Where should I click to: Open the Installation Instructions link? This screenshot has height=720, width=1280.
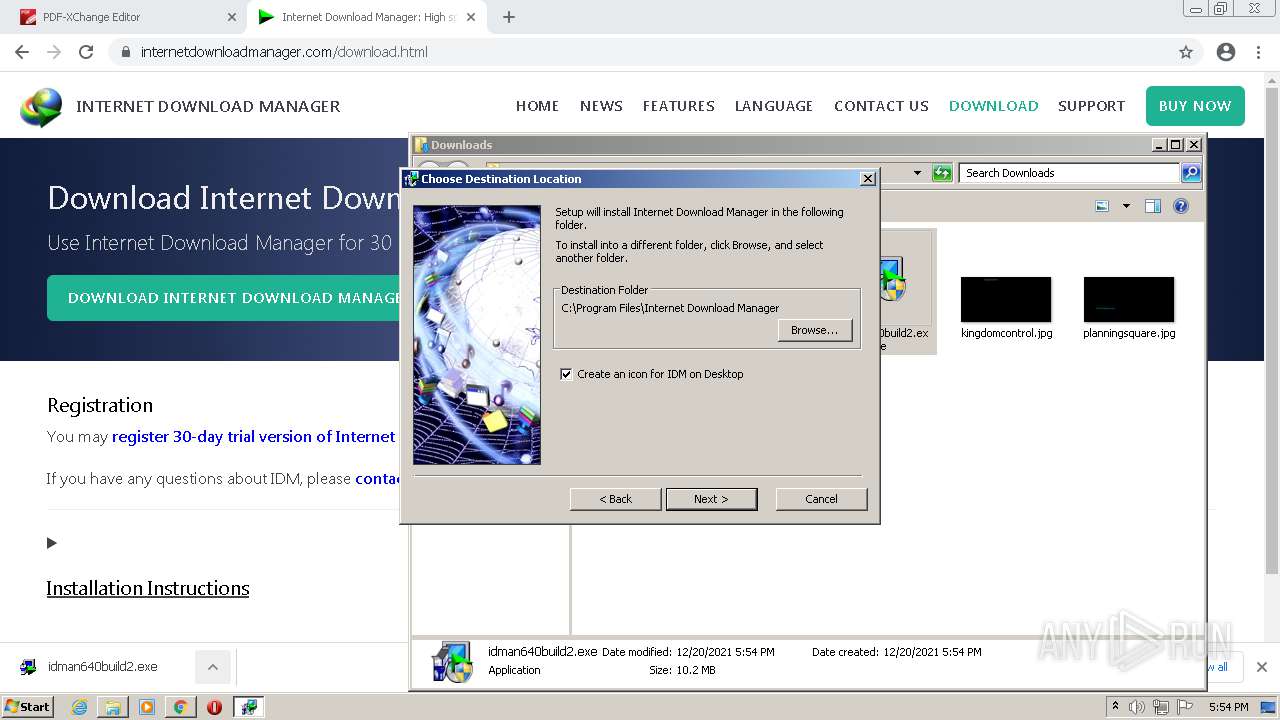148,588
